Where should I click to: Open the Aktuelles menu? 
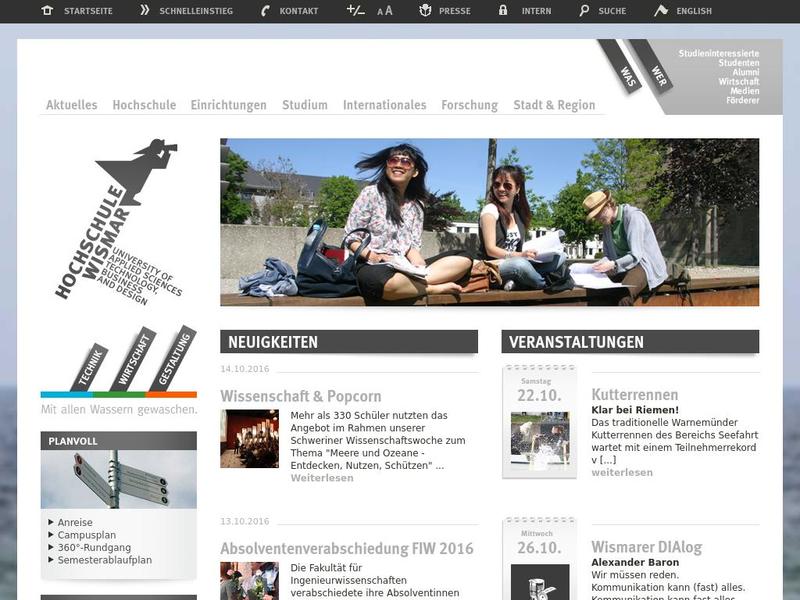pyautogui.click(x=71, y=105)
